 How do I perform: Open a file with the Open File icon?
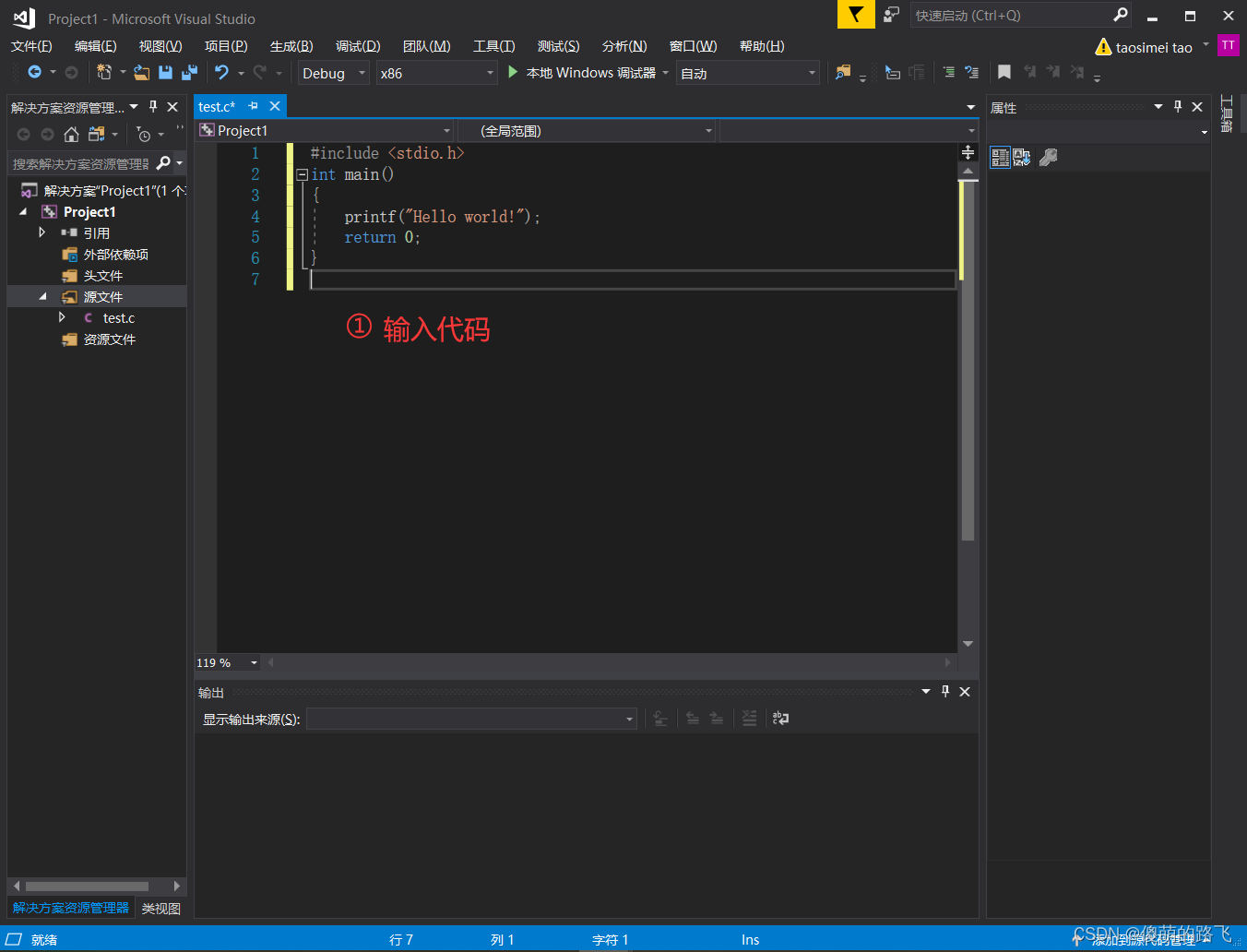(142, 73)
